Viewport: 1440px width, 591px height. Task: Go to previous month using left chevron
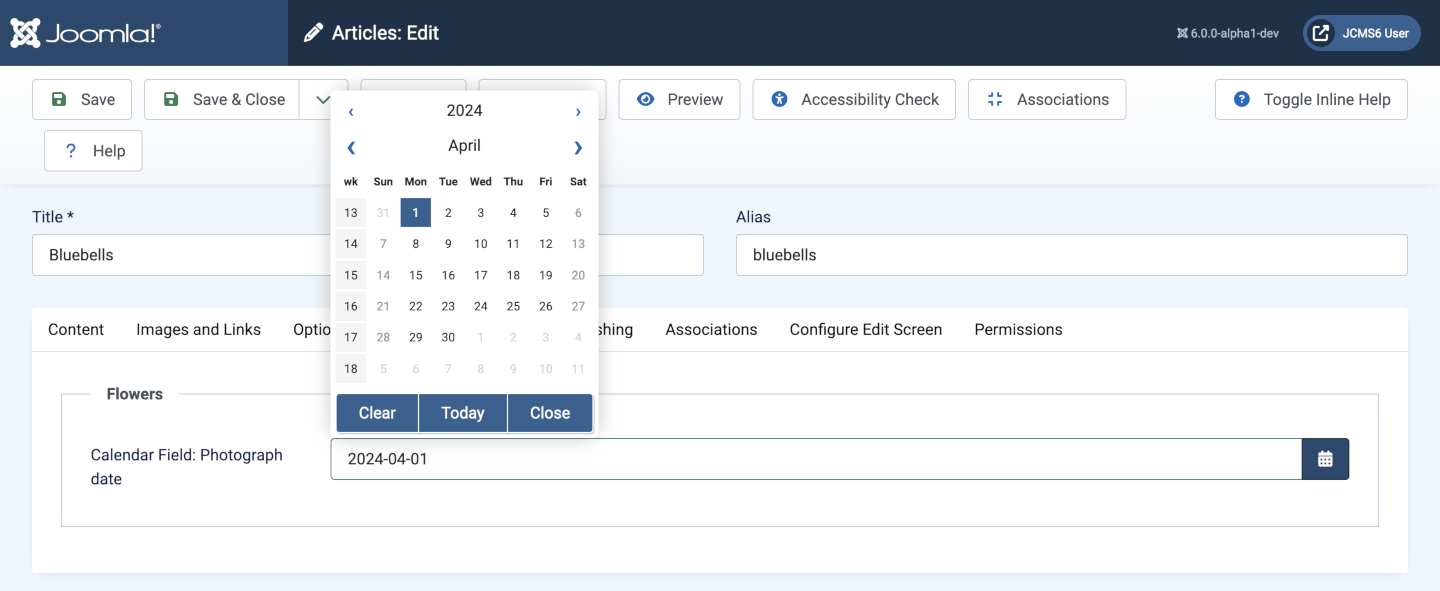351,147
